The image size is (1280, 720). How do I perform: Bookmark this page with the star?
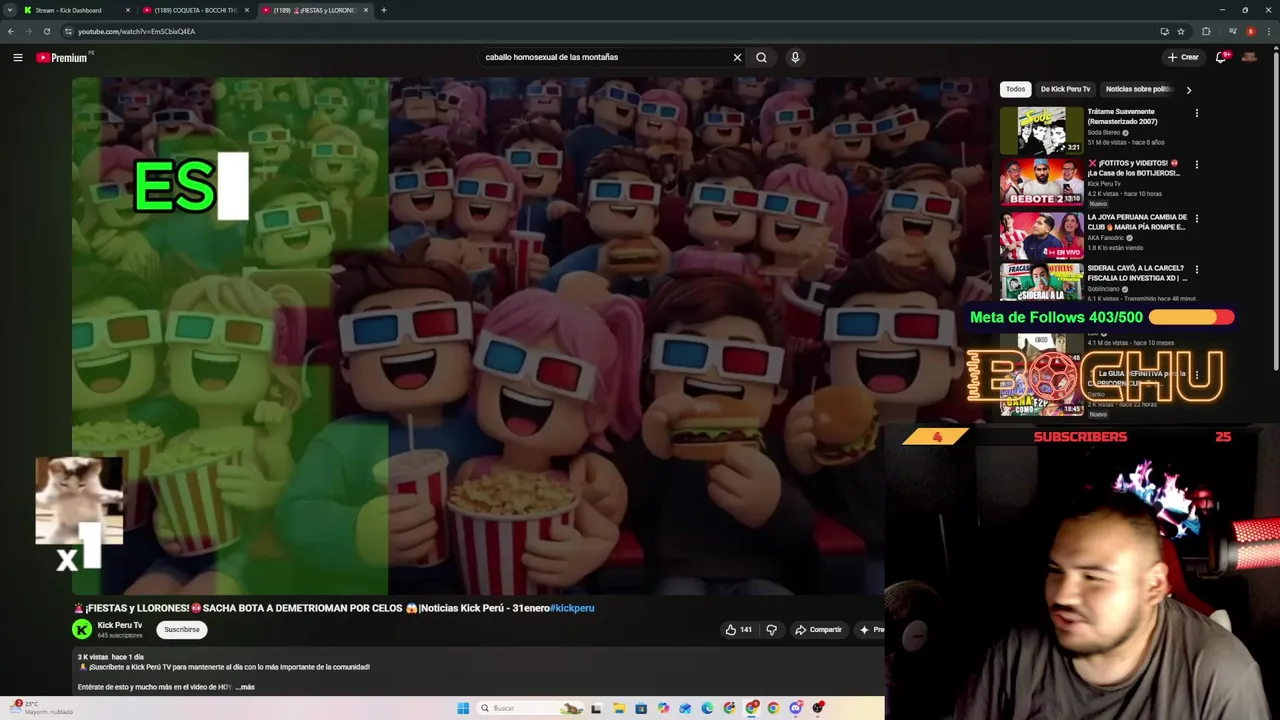[x=1180, y=31]
